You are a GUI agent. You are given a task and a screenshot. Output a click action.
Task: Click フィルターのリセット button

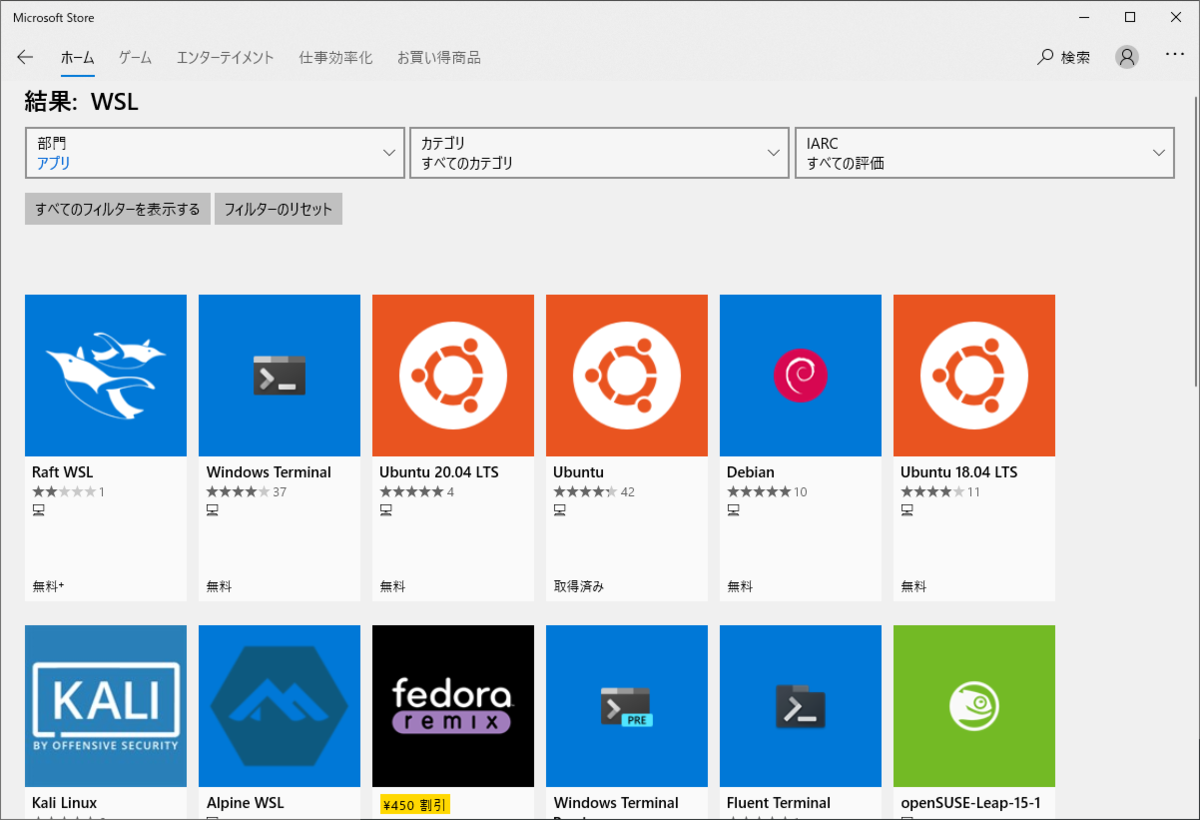click(278, 209)
